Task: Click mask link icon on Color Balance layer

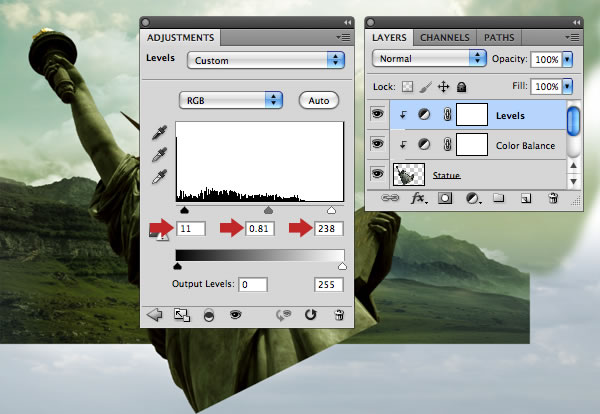Action: pyautogui.click(x=447, y=144)
